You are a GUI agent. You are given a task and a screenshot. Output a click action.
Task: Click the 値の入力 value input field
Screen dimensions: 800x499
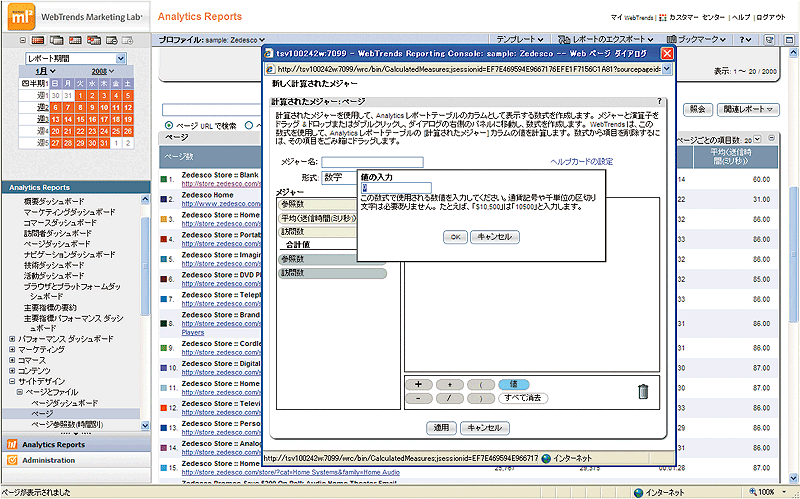[396, 188]
